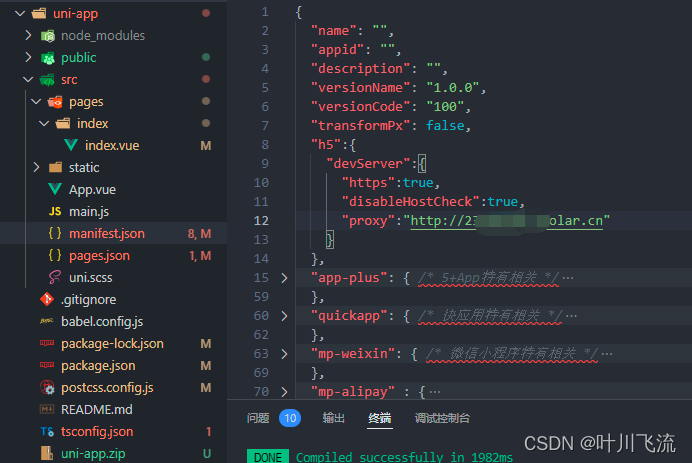Click the public folder icon
The width and height of the screenshot is (692, 463).
pos(48,58)
